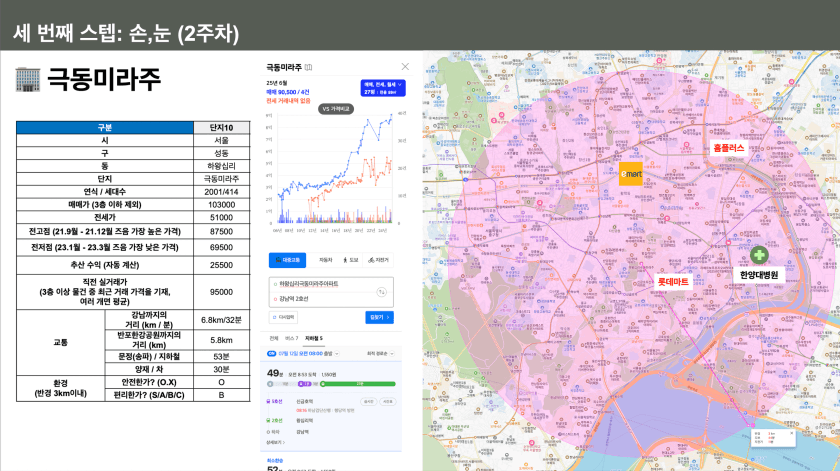Click the 롯데마트 label on the map
Screen dimensions: 840x471
click(673, 282)
